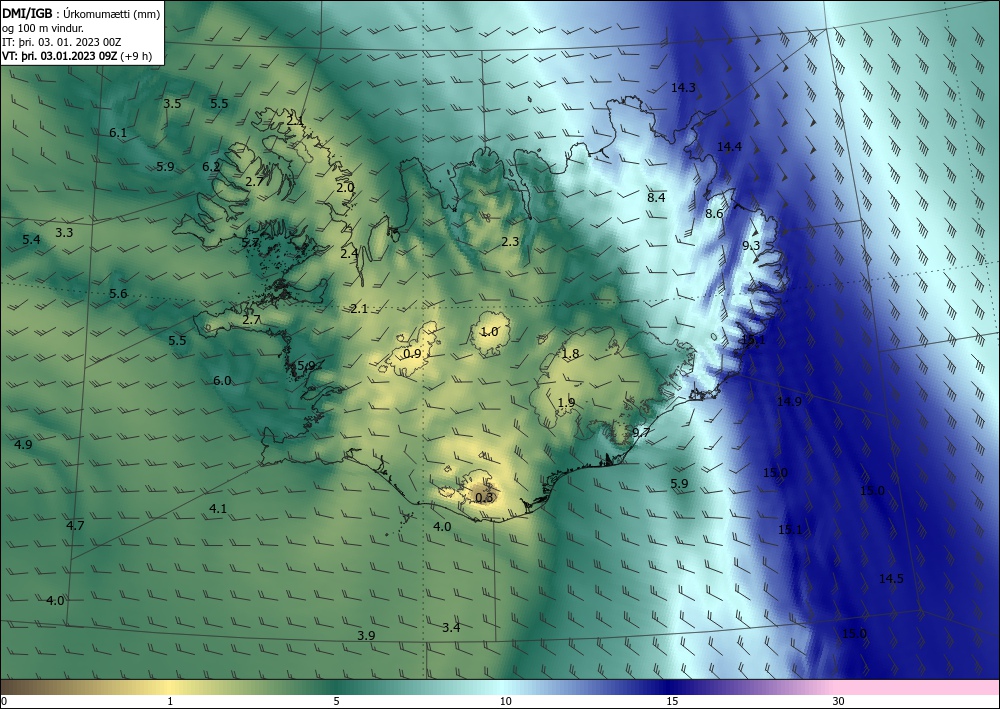Image resolution: width=1000 pixels, height=709 pixels.
Task: Click the map value '5.7'
Action: (x=251, y=242)
